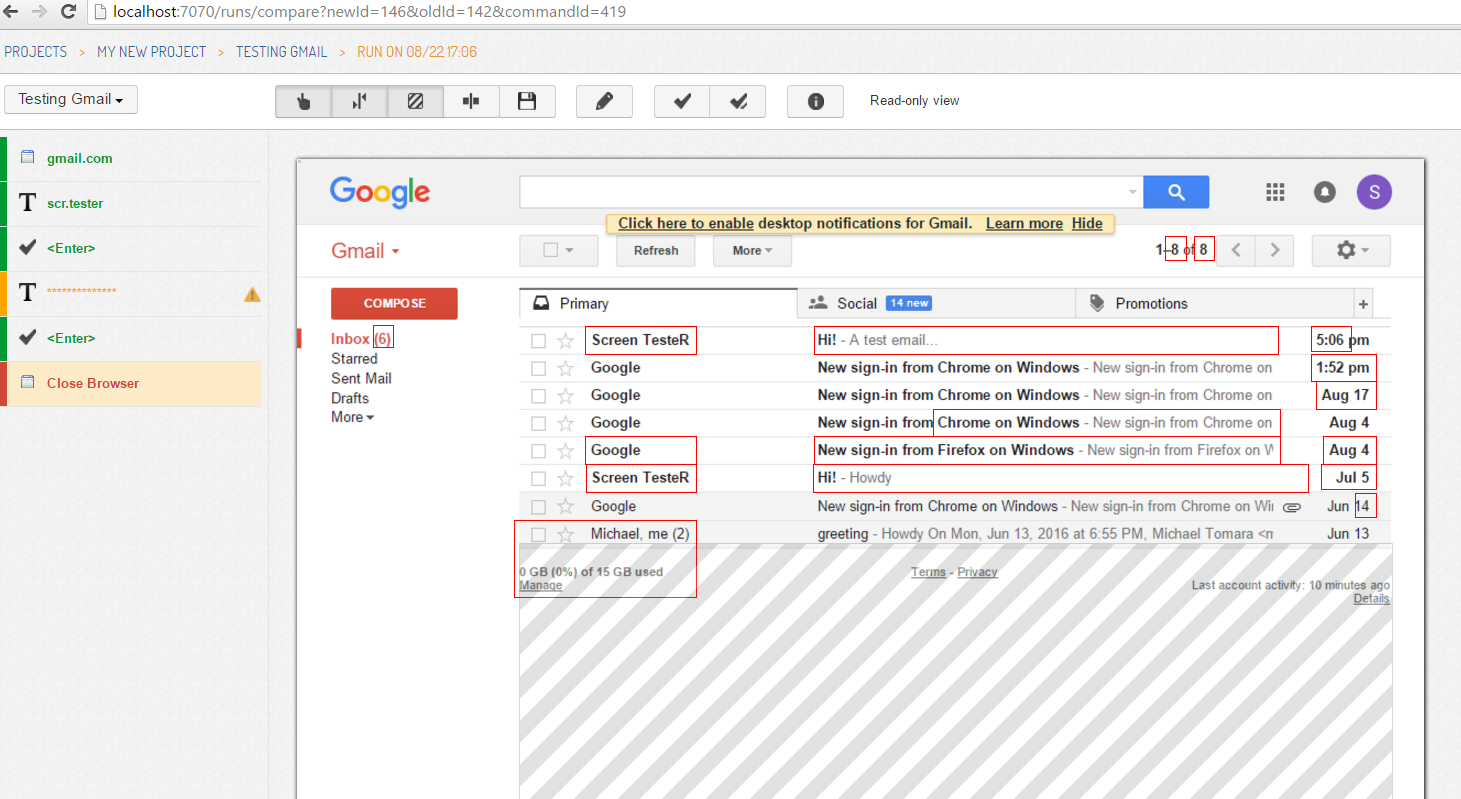Star the Hi! - Howdy email

point(565,479)
